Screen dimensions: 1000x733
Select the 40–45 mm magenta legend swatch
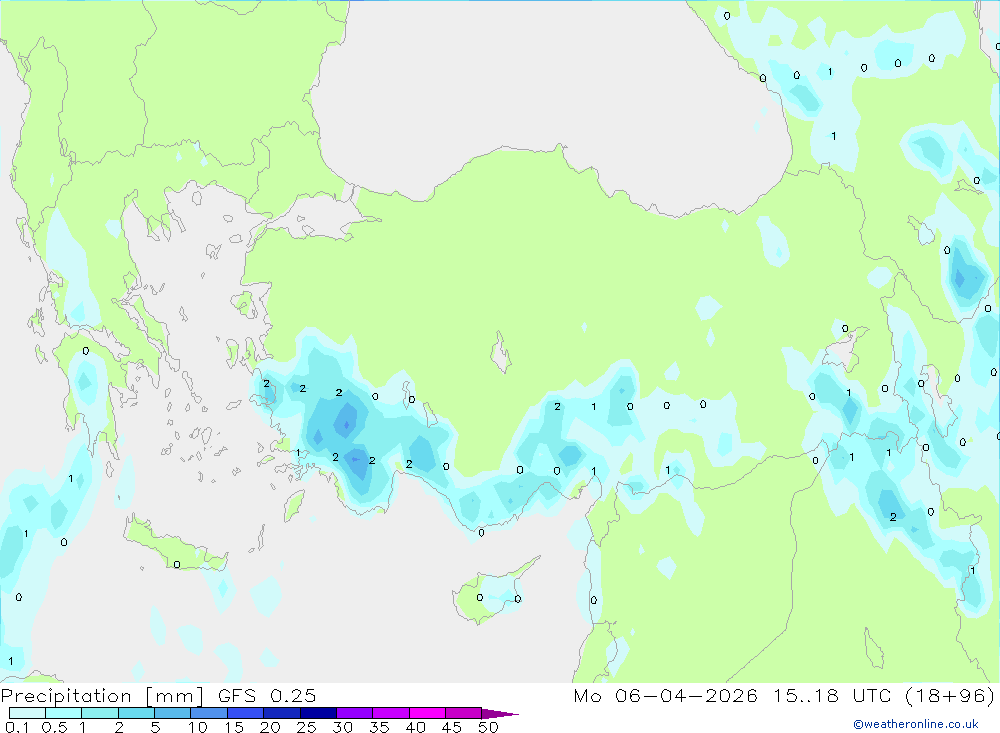coord(427,713)
